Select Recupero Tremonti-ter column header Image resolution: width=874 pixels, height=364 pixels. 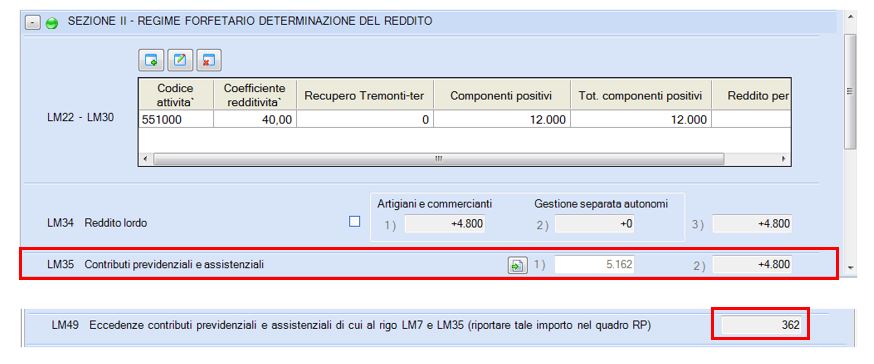(365, 95)
